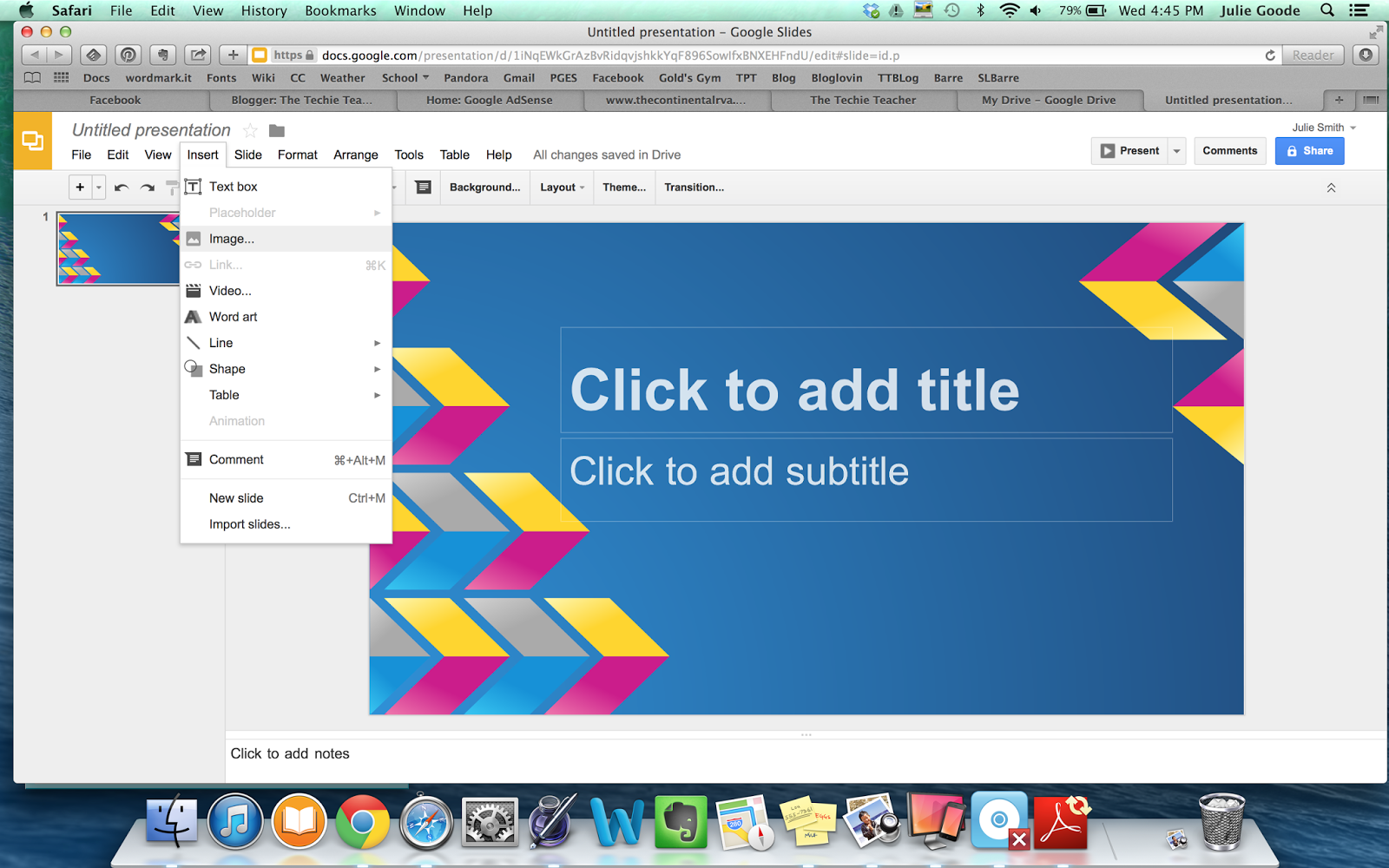This screenshot has width=1389, height=868.
Task: Reload the page in Safari
Action: pyautogui.click(x=1270, y=55)
